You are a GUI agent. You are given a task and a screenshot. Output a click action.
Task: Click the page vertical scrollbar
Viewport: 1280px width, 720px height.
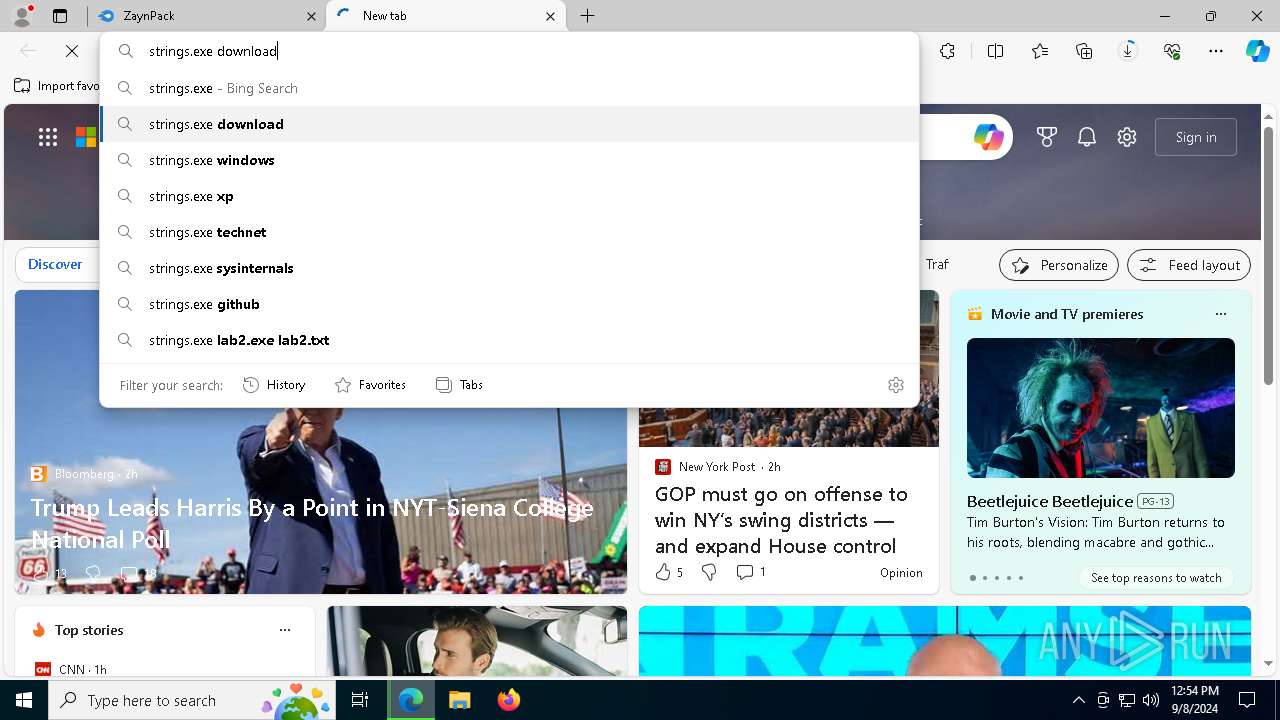click(x=1268, y=256)
